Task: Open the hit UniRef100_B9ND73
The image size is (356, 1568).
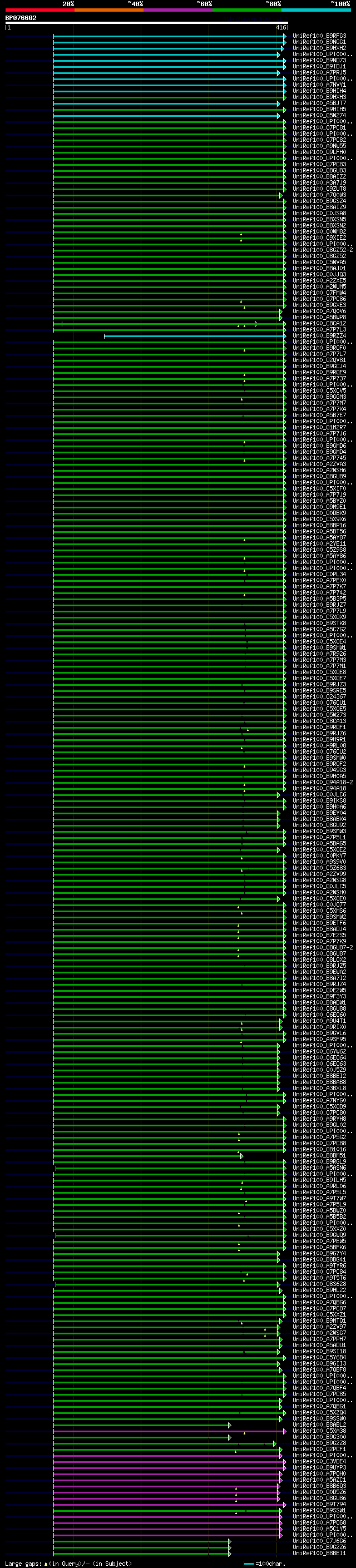Action: [x=319, y=60]
